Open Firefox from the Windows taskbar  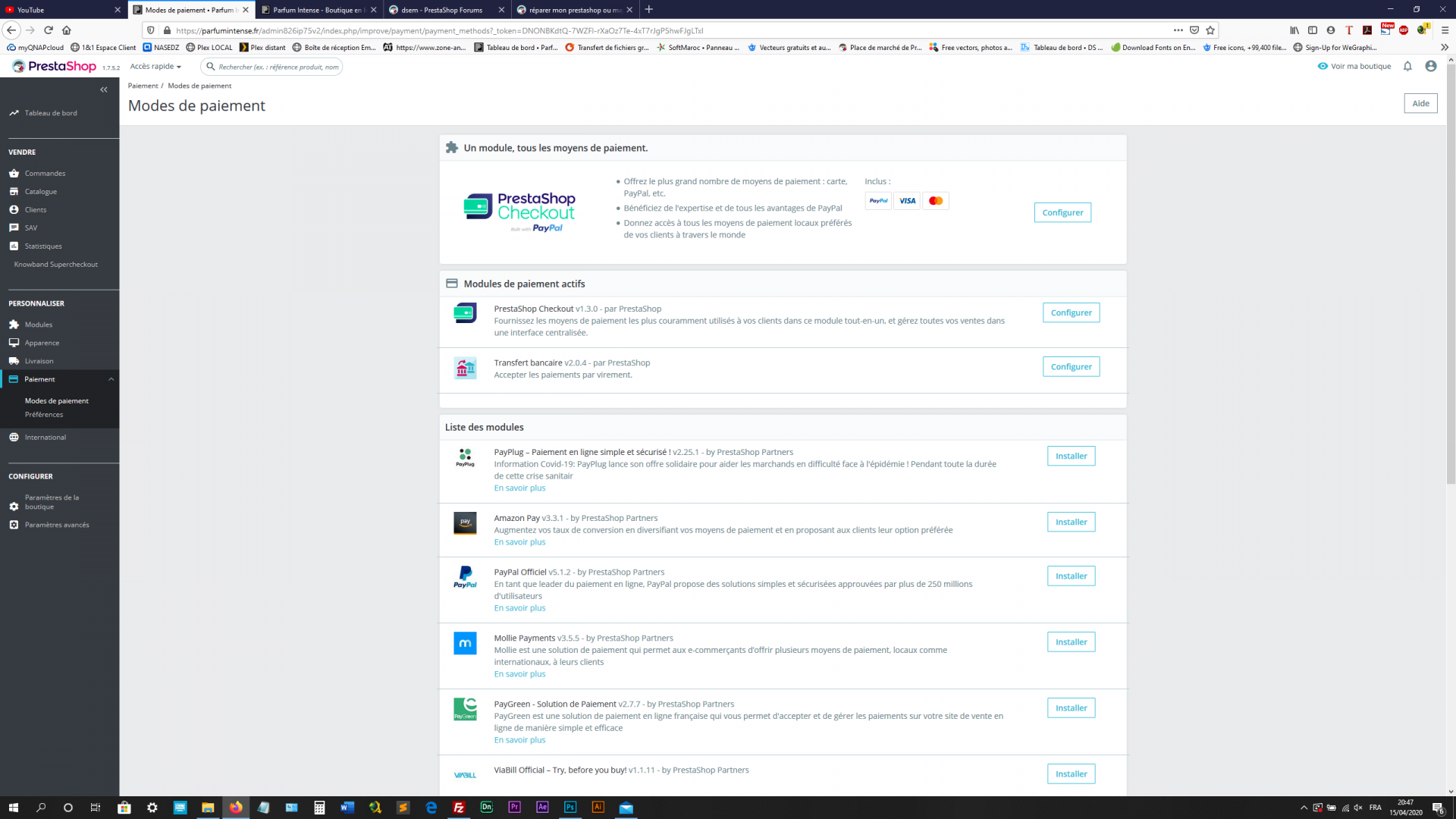coord(236,808)
